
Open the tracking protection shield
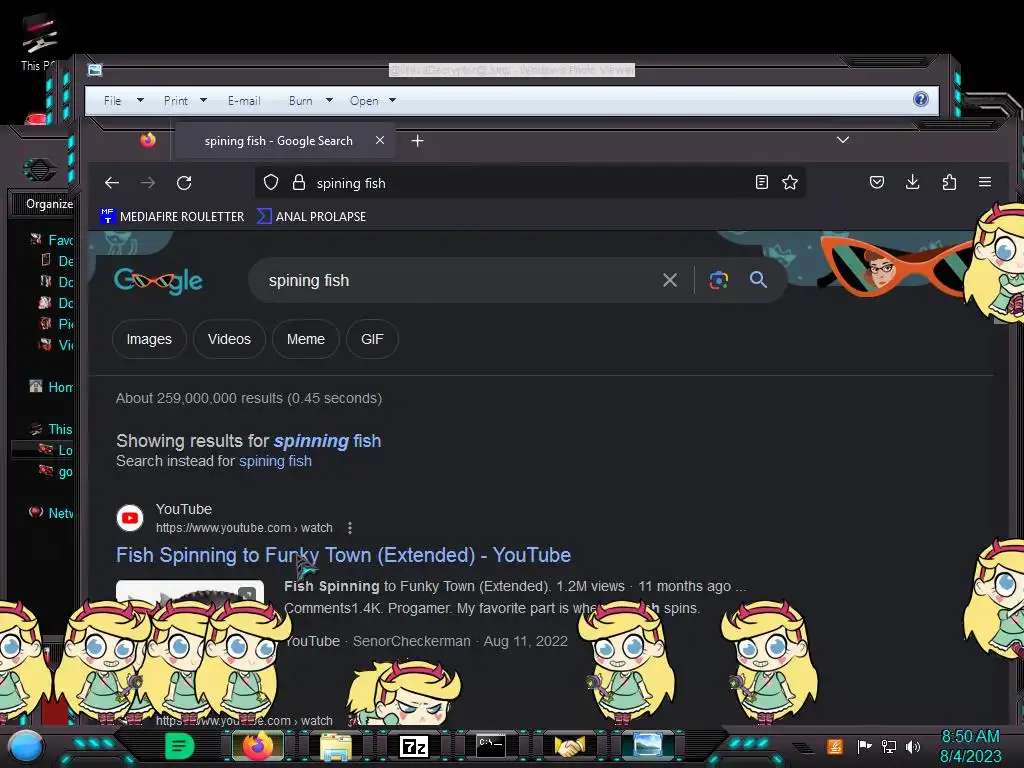point(271,183)
